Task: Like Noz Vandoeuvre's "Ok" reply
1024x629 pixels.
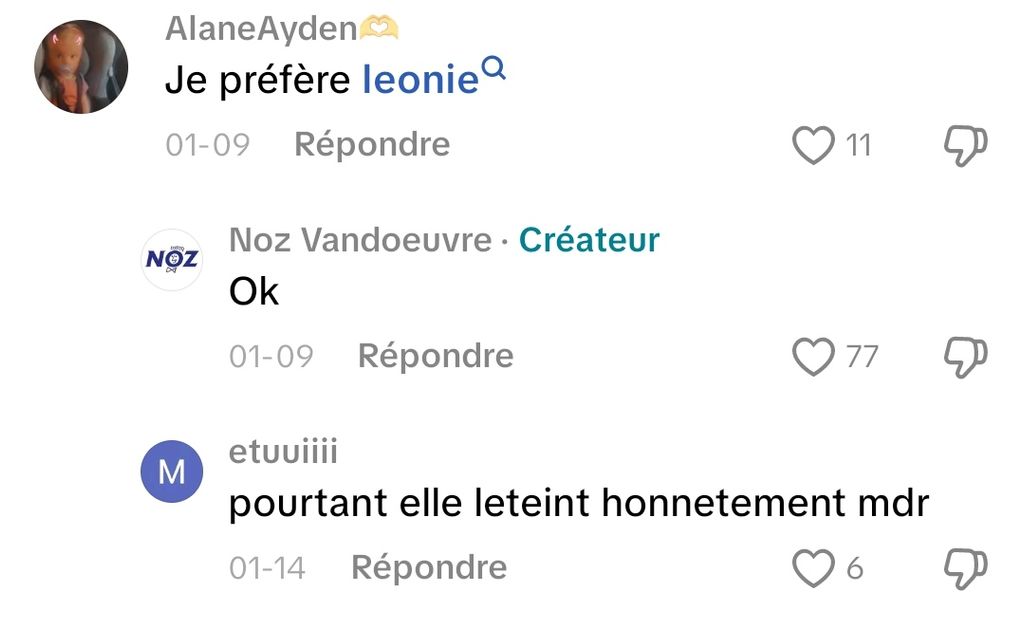Action: tap(813, 357)
